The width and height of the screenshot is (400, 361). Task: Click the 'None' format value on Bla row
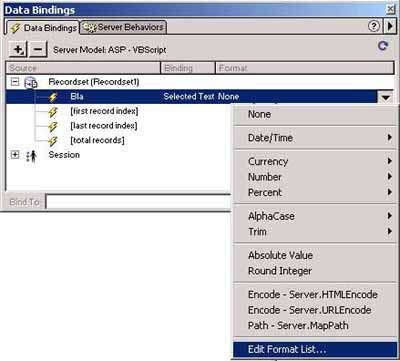coord(229,97)
